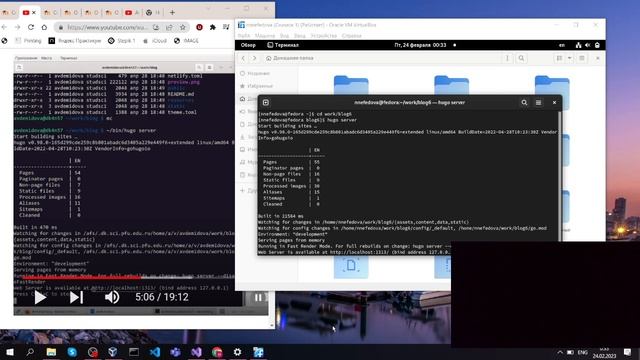Go back in the file manager
This screenshot has height=360, width=640.
(243, 58)
